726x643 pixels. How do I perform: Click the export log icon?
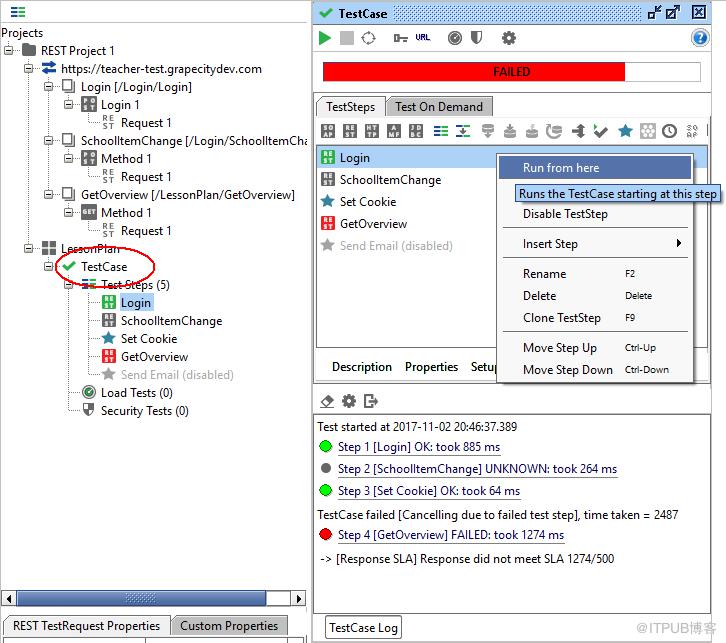[x=371, y=401]
